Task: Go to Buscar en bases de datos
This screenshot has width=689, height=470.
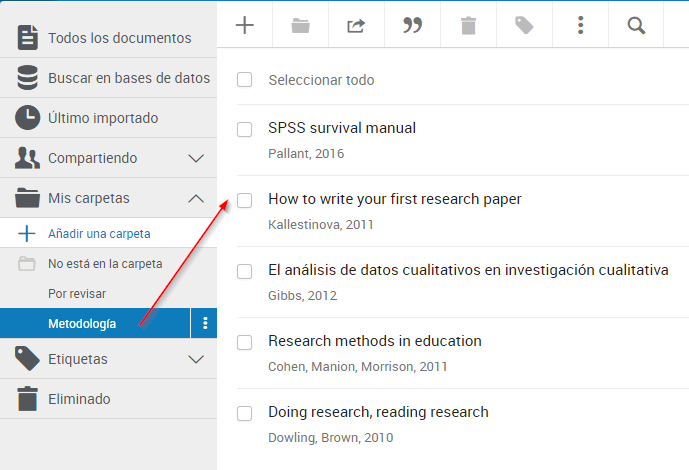Action: tap(128, 78)
